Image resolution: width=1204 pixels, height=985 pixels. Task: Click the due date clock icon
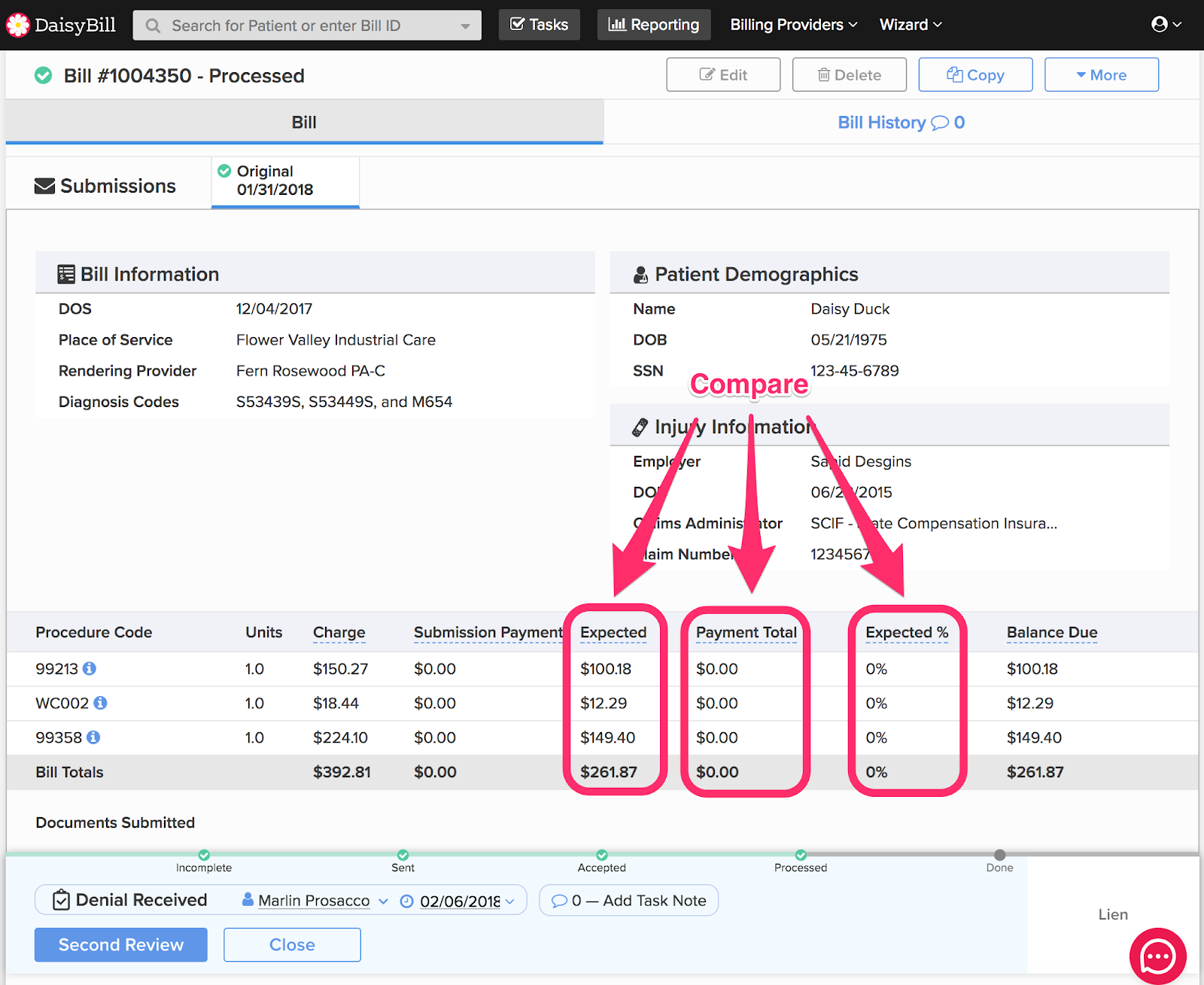[406, 901]
